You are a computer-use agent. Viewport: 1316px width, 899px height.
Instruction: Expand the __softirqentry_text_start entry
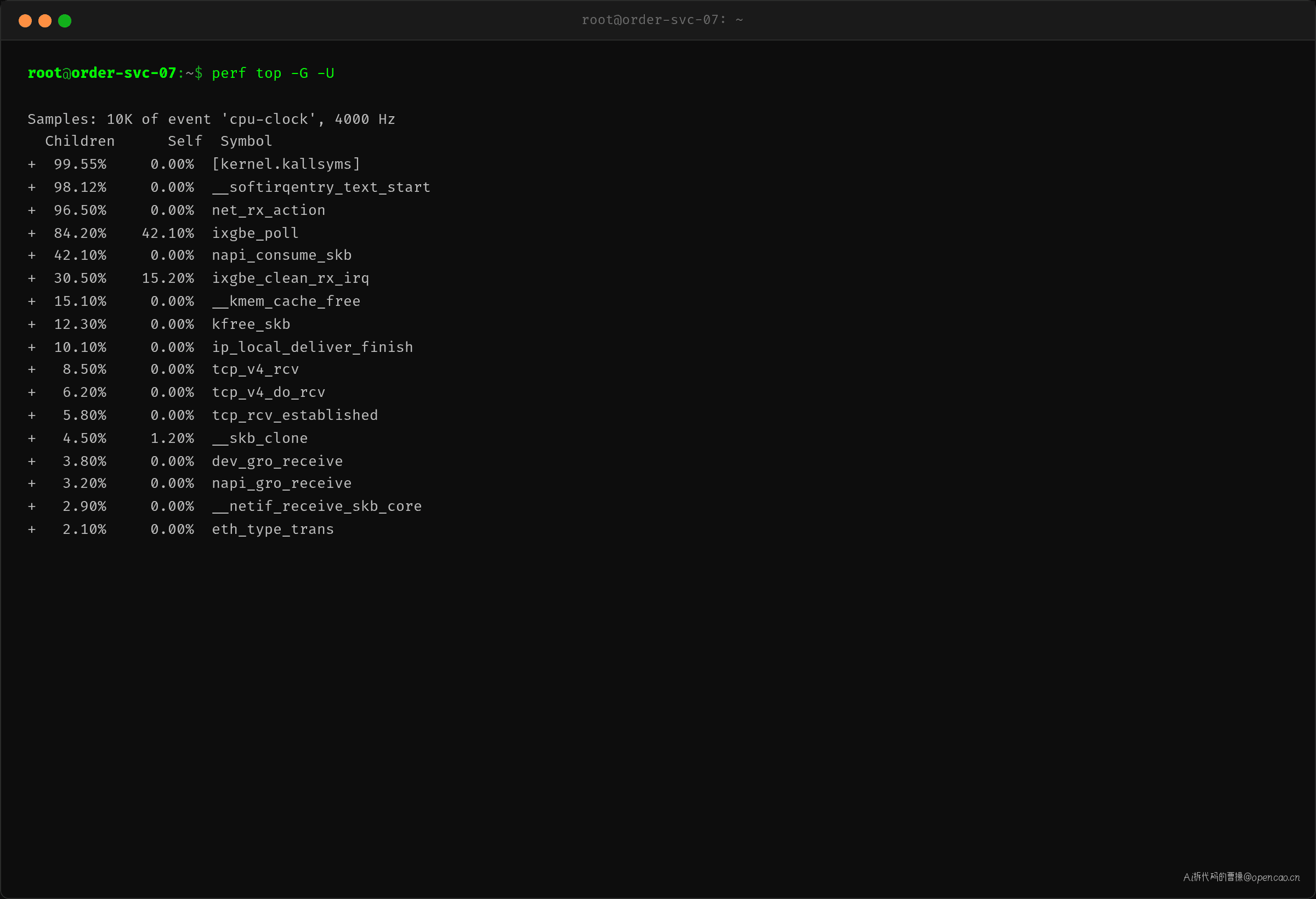tap(32, 187)
